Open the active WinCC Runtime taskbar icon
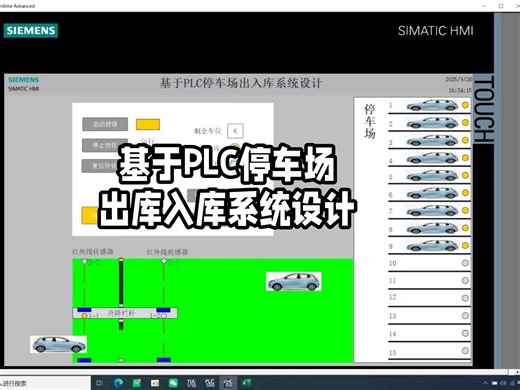The height and width of the screenshot is (390, 520). click(x=228, y=383)
